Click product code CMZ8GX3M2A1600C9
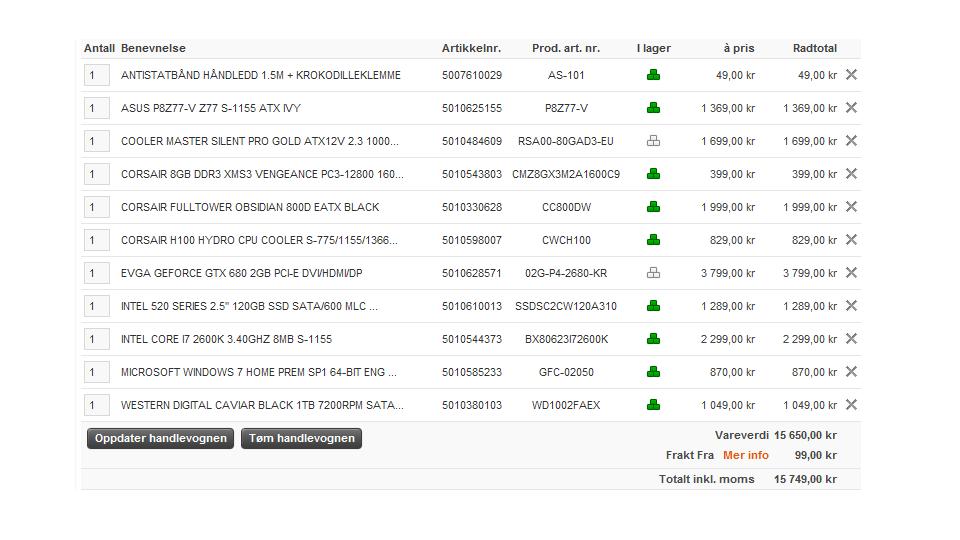The image size is (960, 540). click(566, 174)
